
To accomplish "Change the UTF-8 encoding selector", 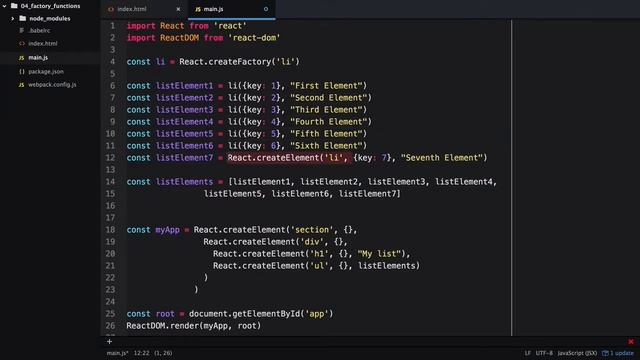I will (x=544, y=353).
